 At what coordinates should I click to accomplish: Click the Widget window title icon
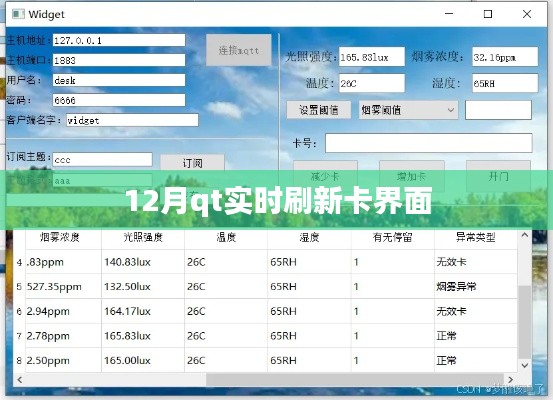coord(18,14)
